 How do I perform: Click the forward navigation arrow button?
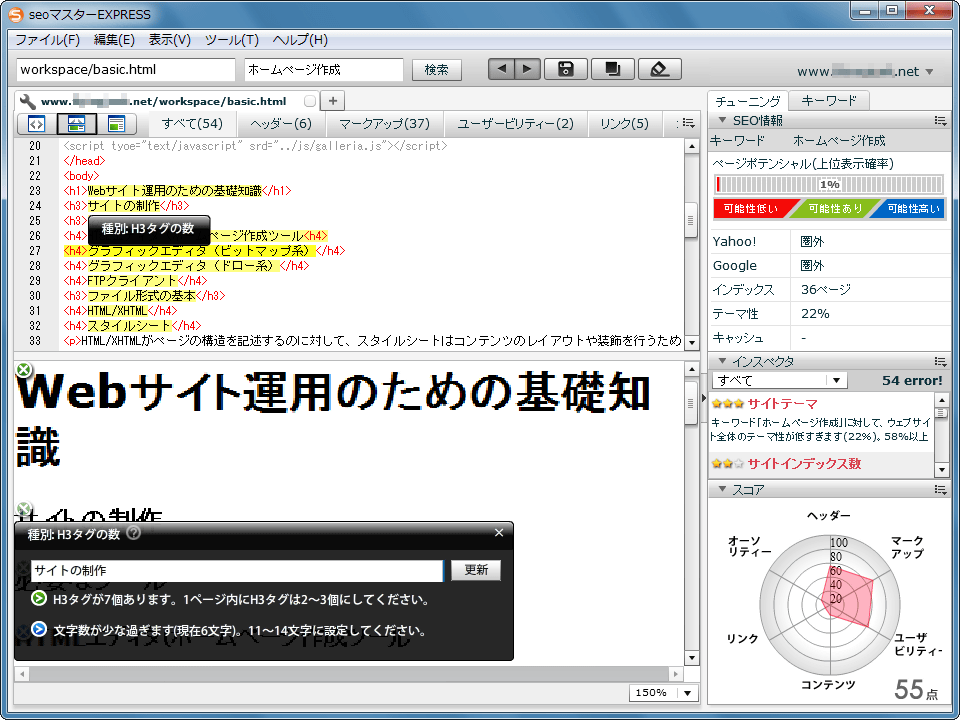coord(527,69)
